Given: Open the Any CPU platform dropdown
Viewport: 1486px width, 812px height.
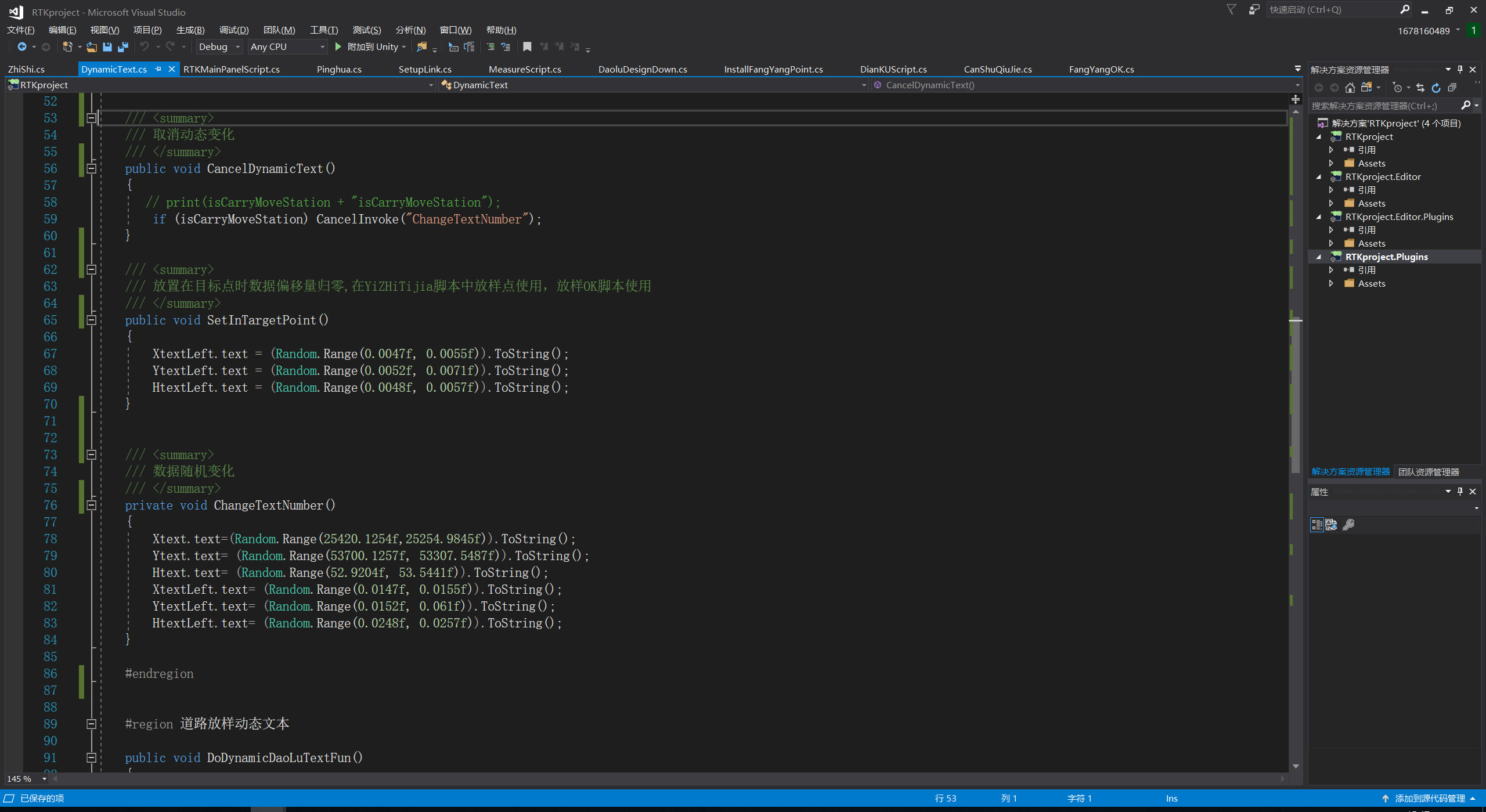Looking at the screenshot, I should (287, 47).
